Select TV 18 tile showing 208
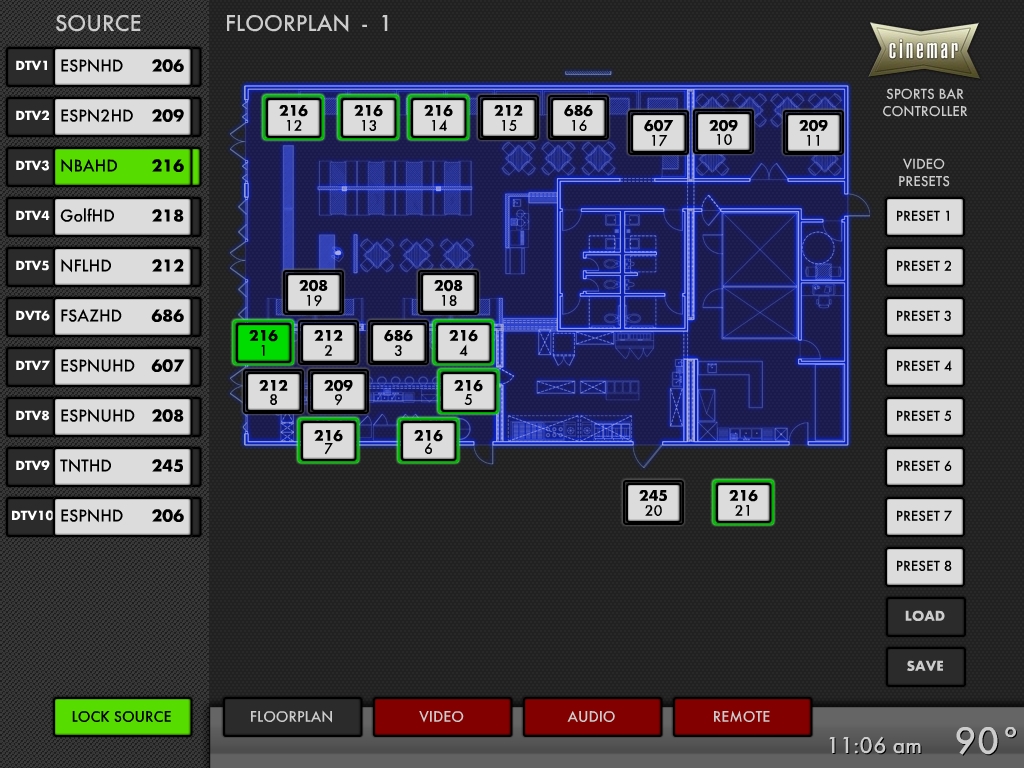Screen dimensions: 1024x768 click(449, 293)
